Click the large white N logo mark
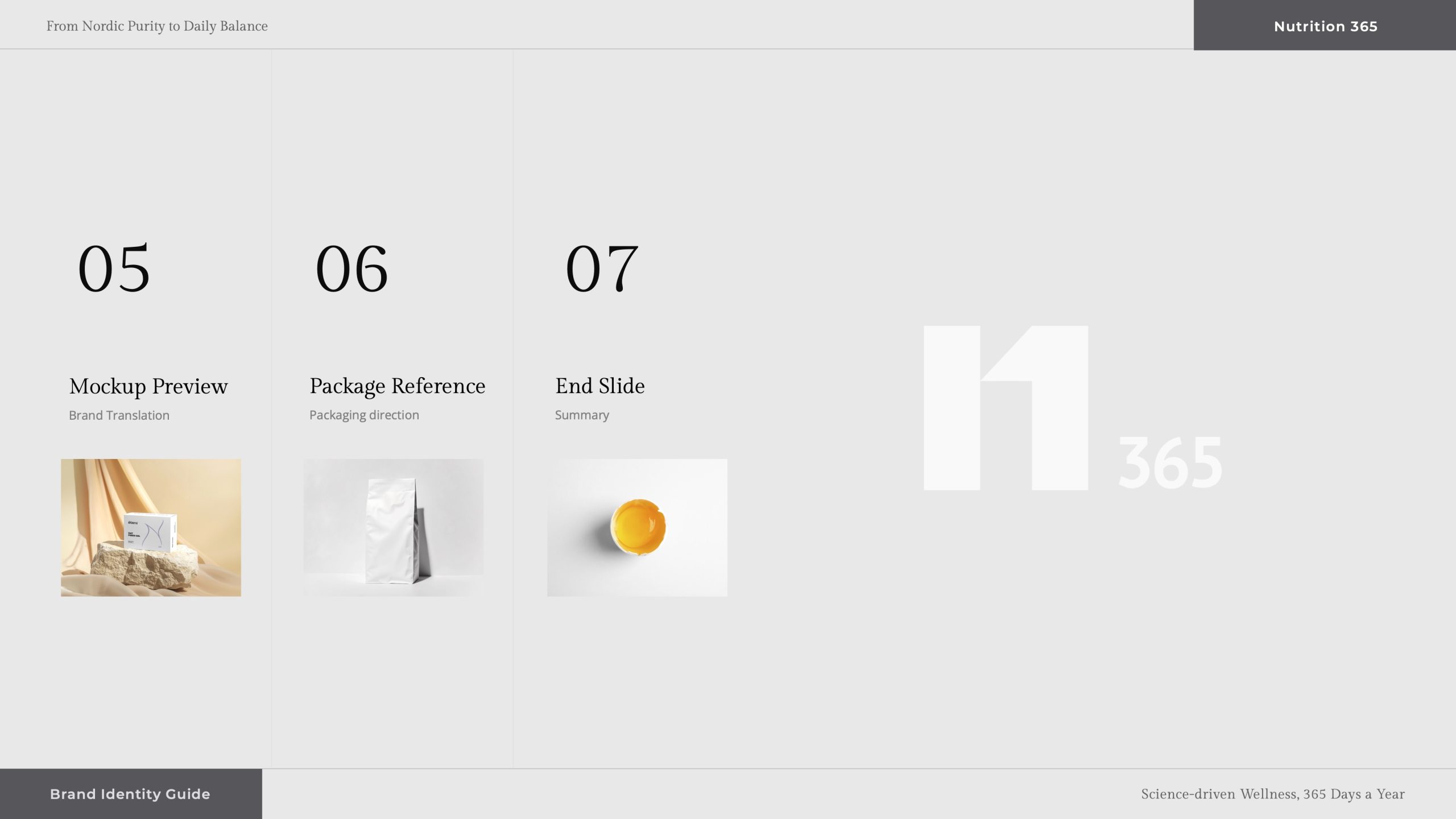The image size is (1456, 819). 1006,408
